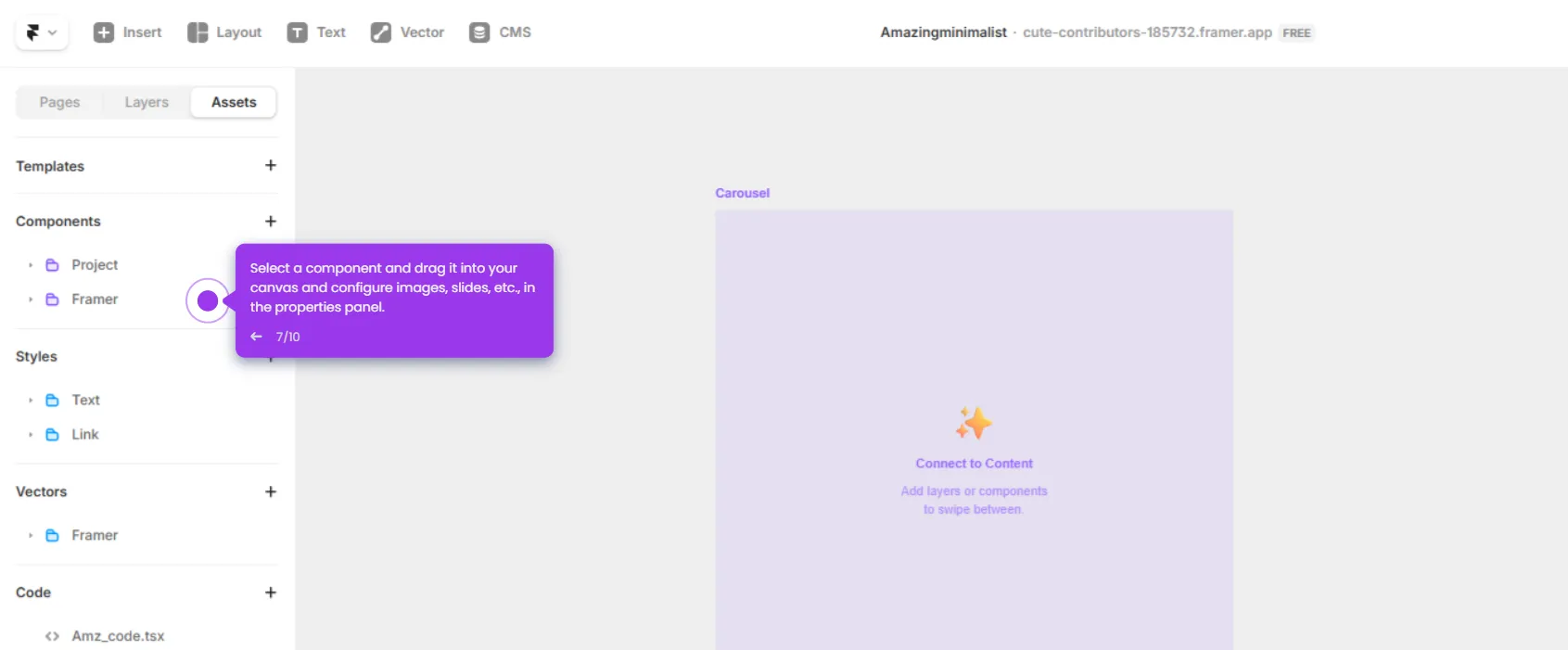The height and width of the screenshot is (650, 1568).
Task: Select the Framer row under Components
Action: (95, 300)
